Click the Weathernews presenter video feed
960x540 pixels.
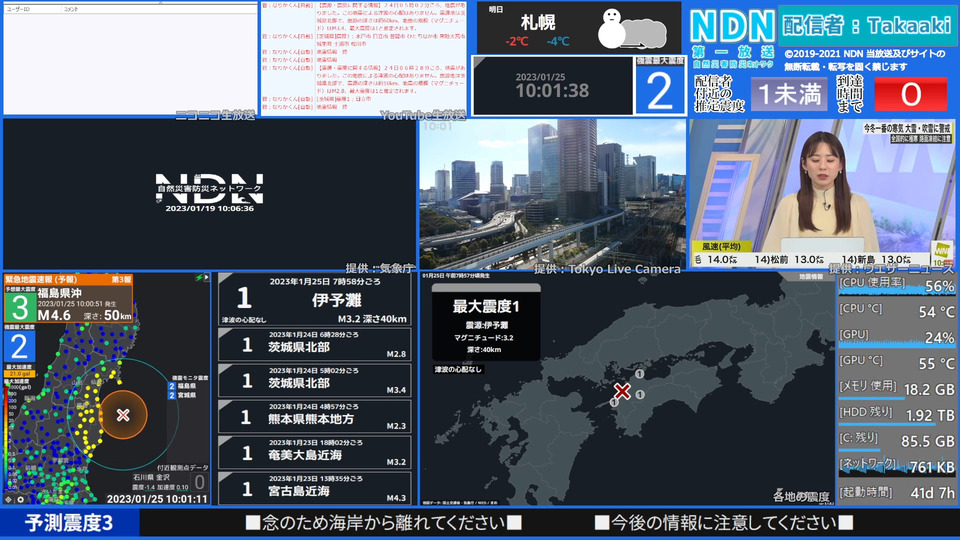pos(822,193)
